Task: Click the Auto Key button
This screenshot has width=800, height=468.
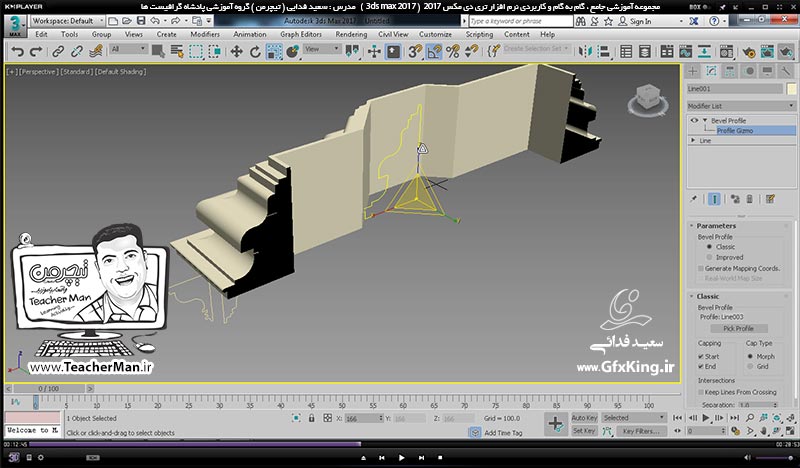Action: click(x=584, y=417)
